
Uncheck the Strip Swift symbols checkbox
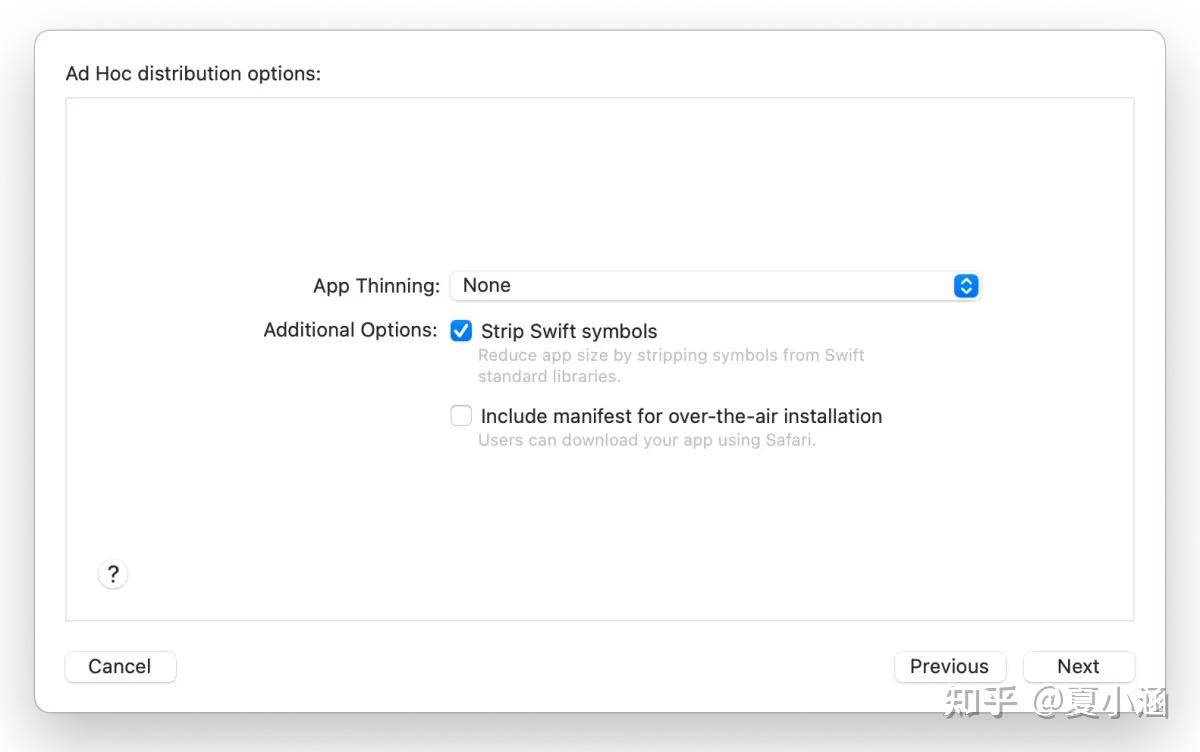(x=461, y=331)
